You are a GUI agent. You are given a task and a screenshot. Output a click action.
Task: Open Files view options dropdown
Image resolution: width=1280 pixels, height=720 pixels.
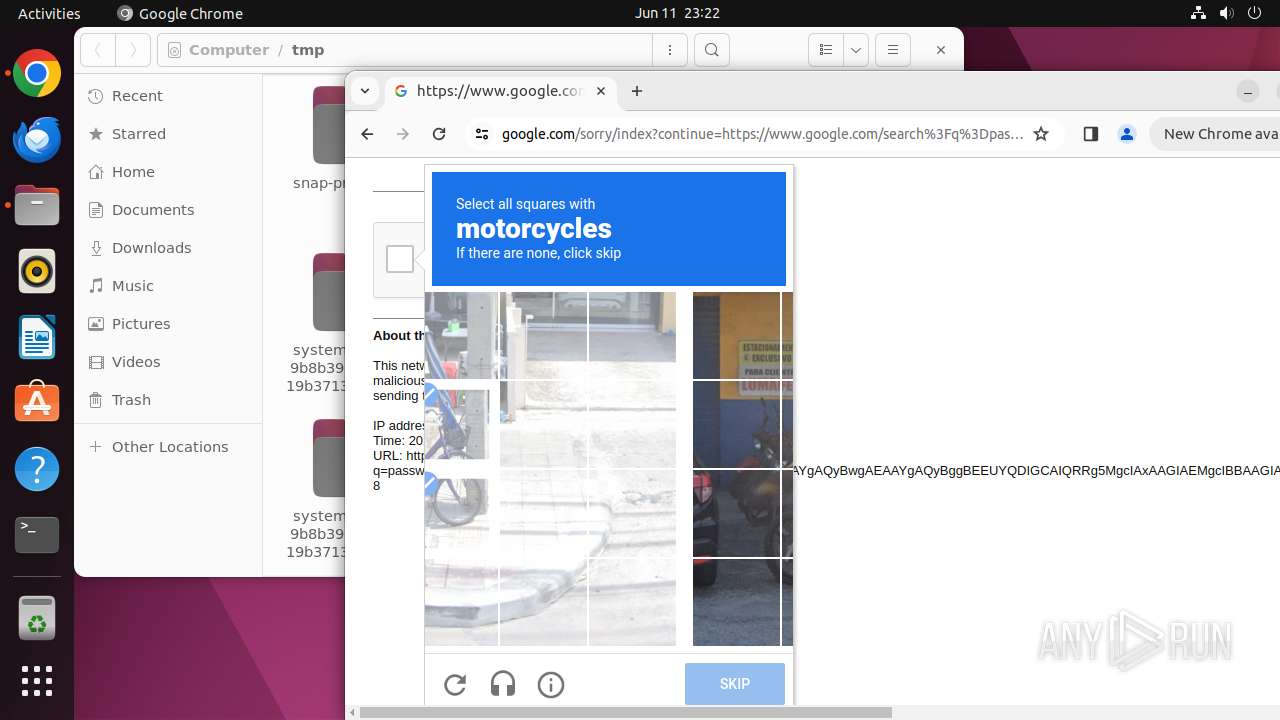(856, 50)
